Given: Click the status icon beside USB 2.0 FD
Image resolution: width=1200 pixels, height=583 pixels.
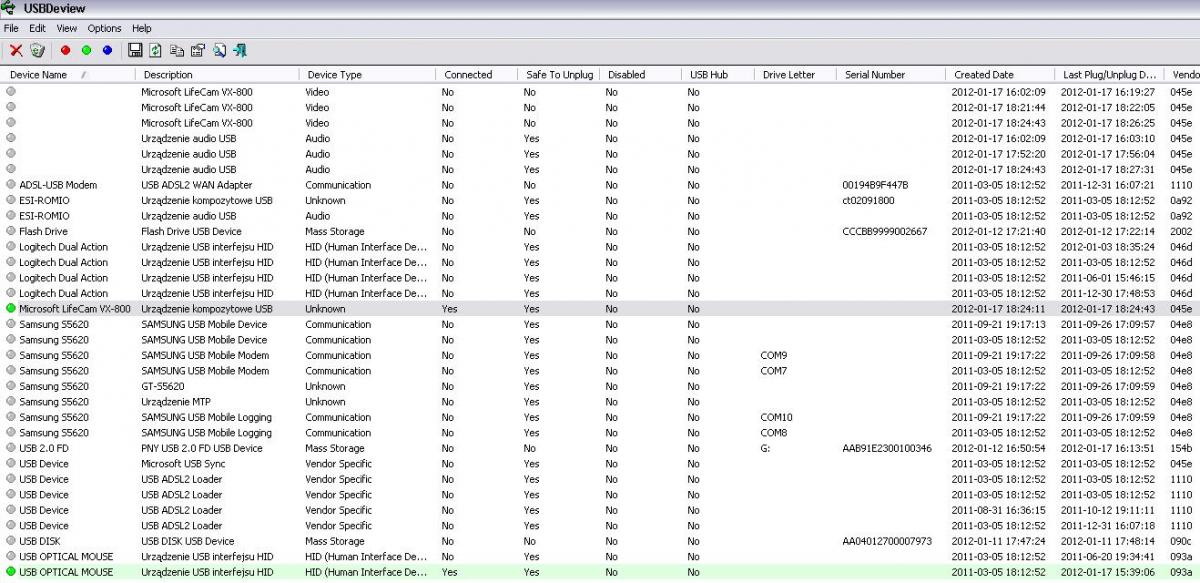Looking at the screenshot, I should 11,448.
